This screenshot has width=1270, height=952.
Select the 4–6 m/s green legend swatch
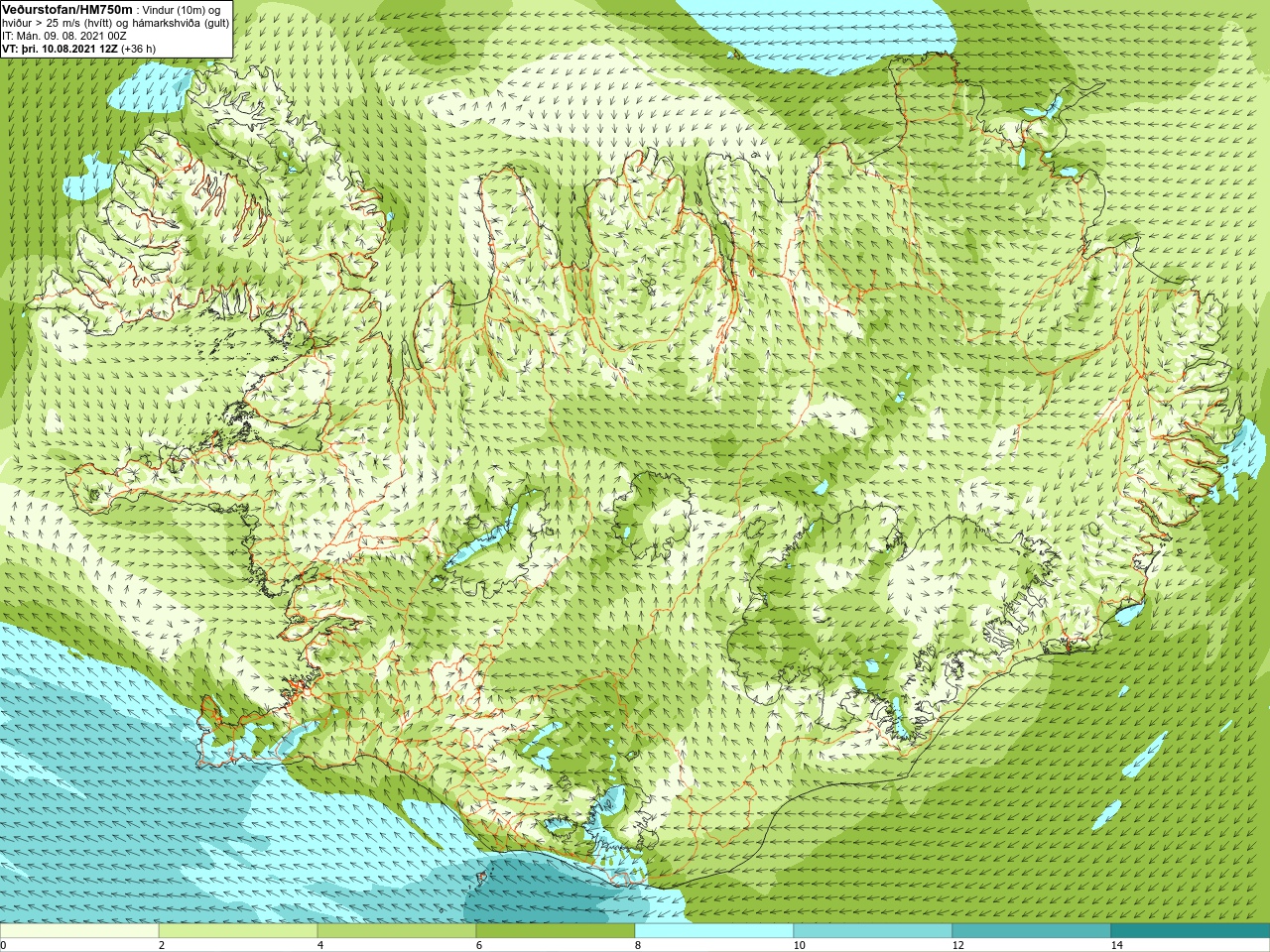(x=397, y=931)
